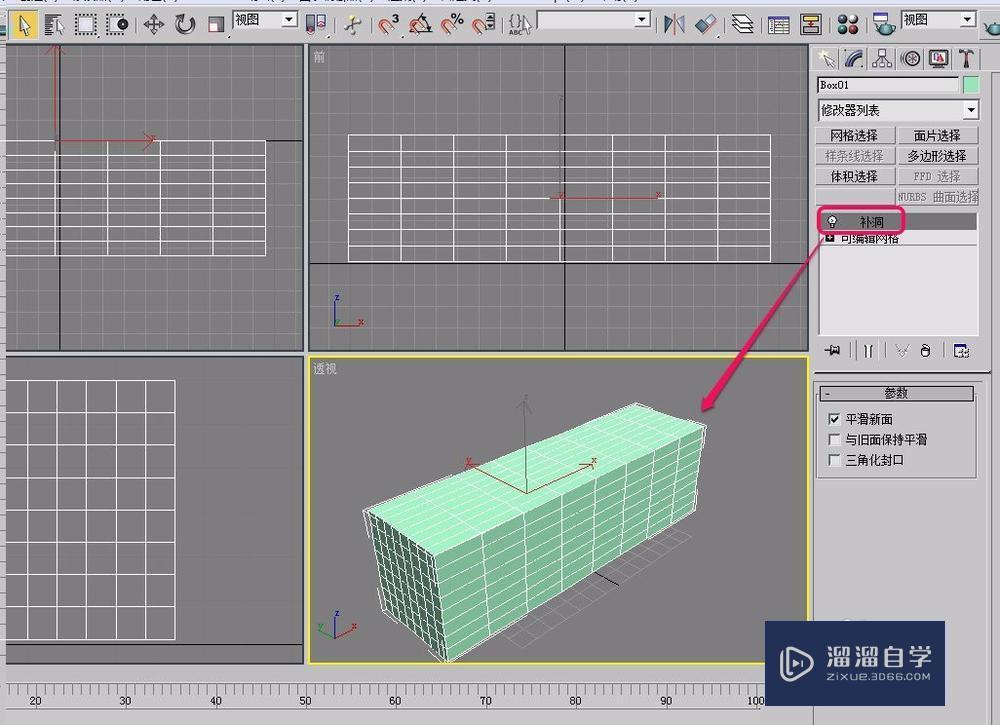Activate the Select and Rotate tool
Screen dimensions: 1000x725
[x=183, y=22]
